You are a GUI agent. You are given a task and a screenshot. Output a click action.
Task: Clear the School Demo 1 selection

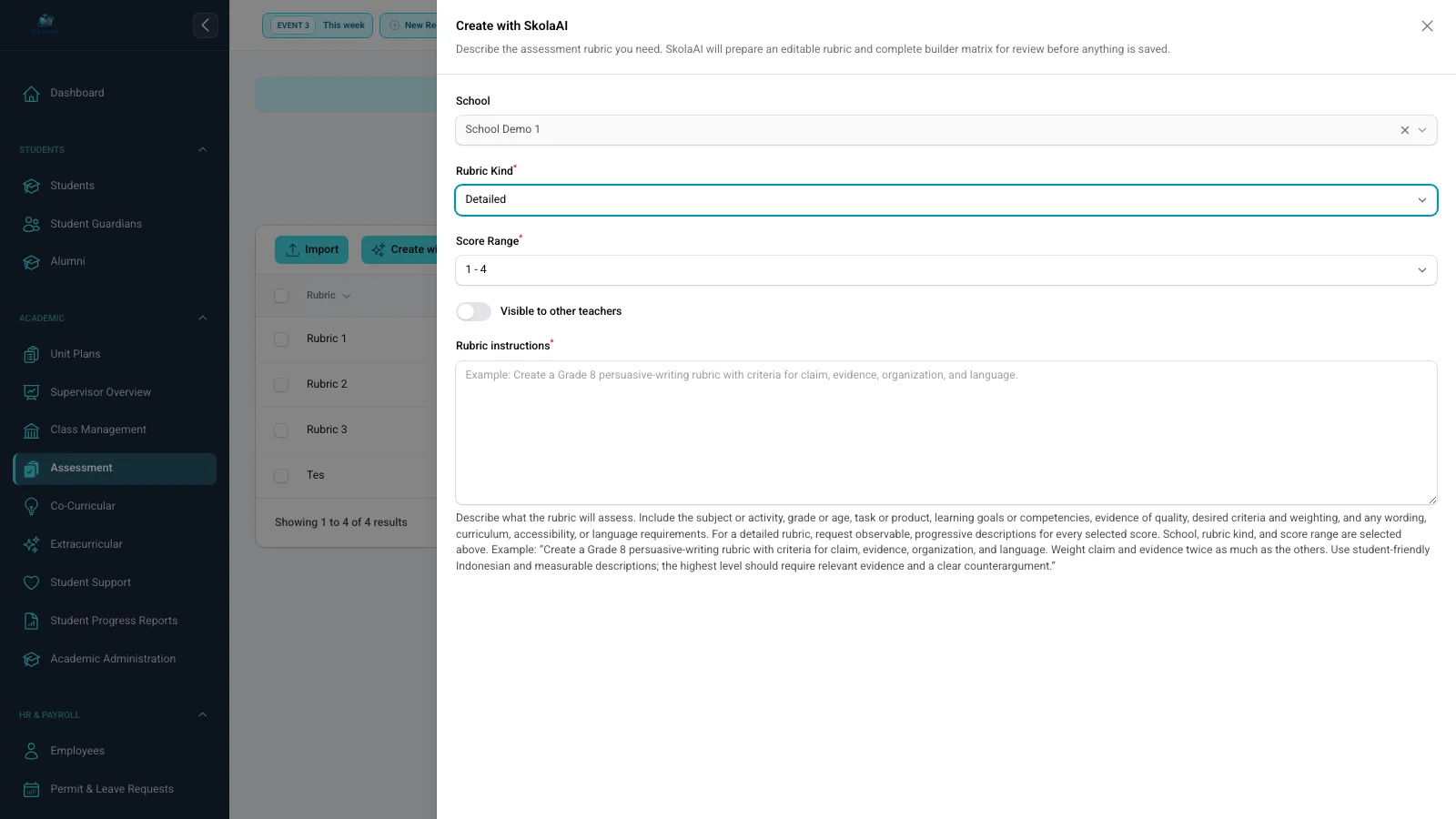point(1405,130)
